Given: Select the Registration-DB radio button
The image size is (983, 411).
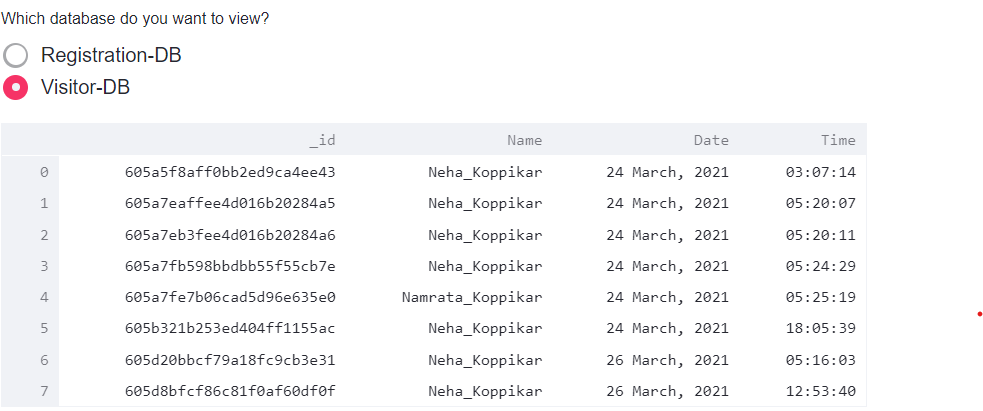Looking at the screenshot, I should (16, 55).
